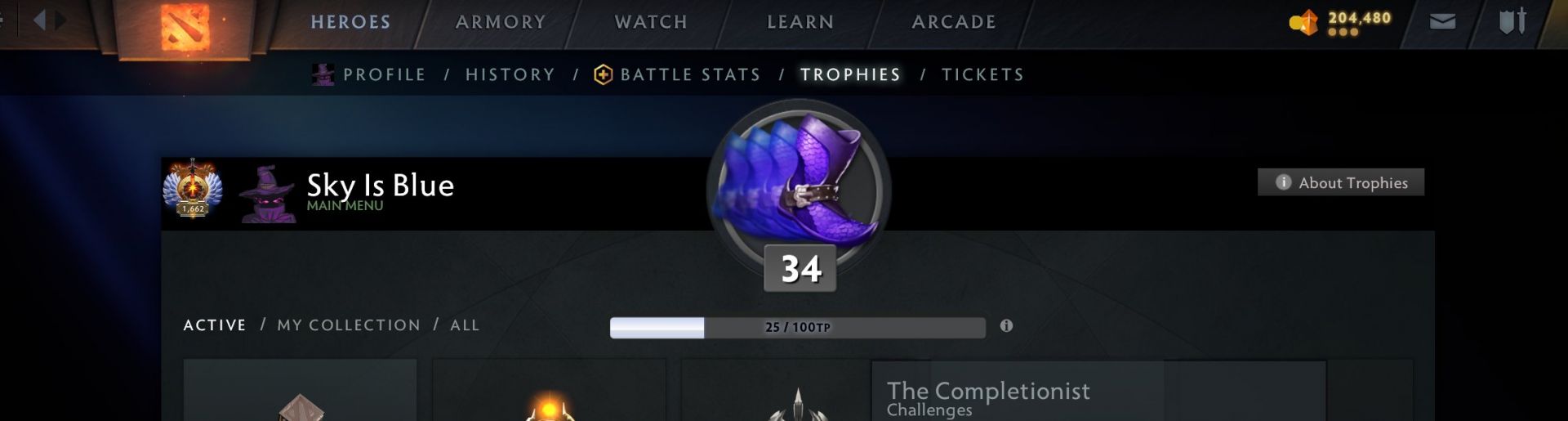Screen dimensions: 1568x421
Task: Show the My Collection trophies filter
Action: click(349, 325)
